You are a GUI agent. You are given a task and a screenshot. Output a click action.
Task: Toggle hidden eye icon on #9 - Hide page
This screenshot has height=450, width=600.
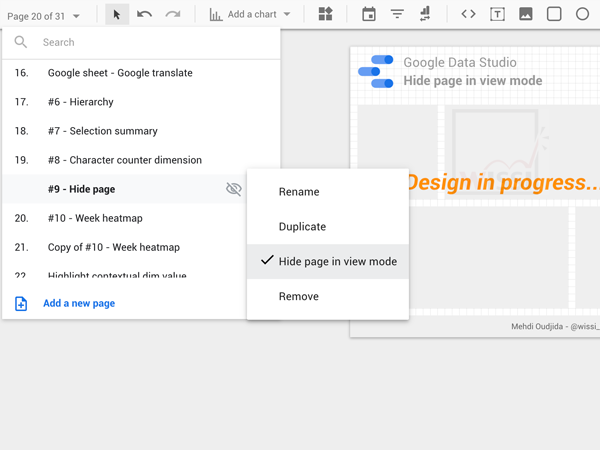click(x=234, y=189)
